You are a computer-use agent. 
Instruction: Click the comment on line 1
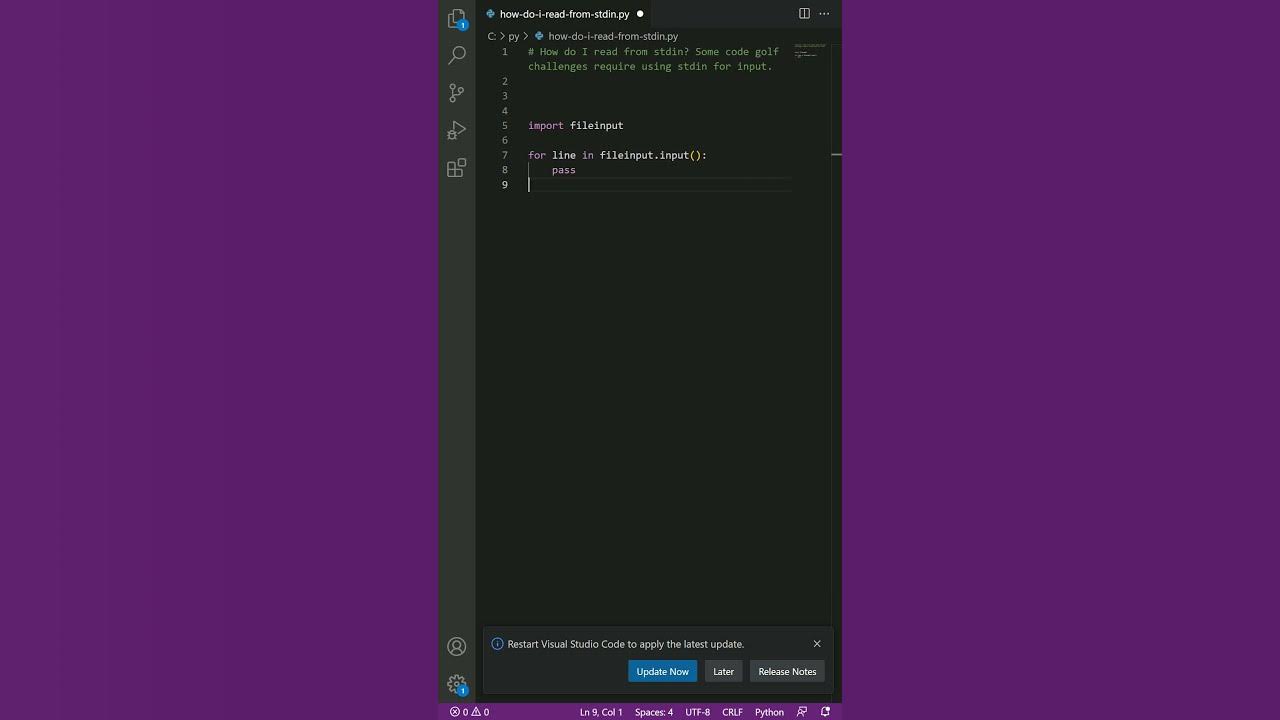coord(653,59)
